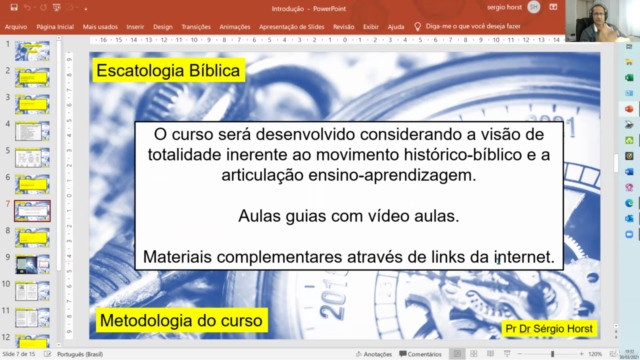Open the Design tab
640x360 pixels.
(163, 27)
